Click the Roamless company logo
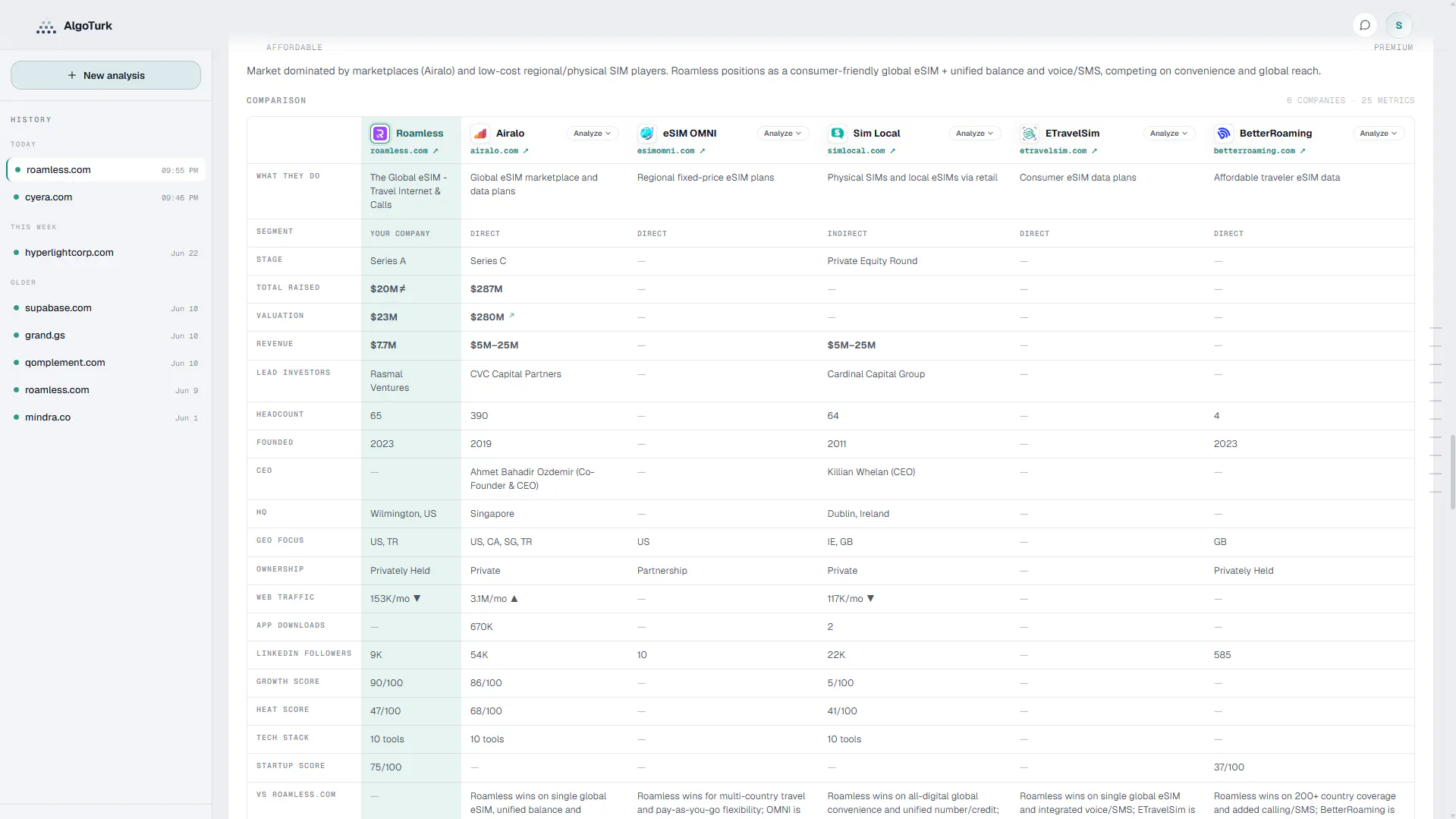This screenshot has height=819, width=1456. point(380,134)
